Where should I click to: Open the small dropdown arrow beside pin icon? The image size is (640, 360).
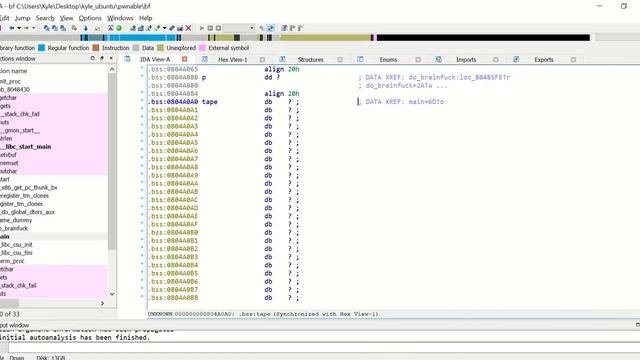coord(164,28)
